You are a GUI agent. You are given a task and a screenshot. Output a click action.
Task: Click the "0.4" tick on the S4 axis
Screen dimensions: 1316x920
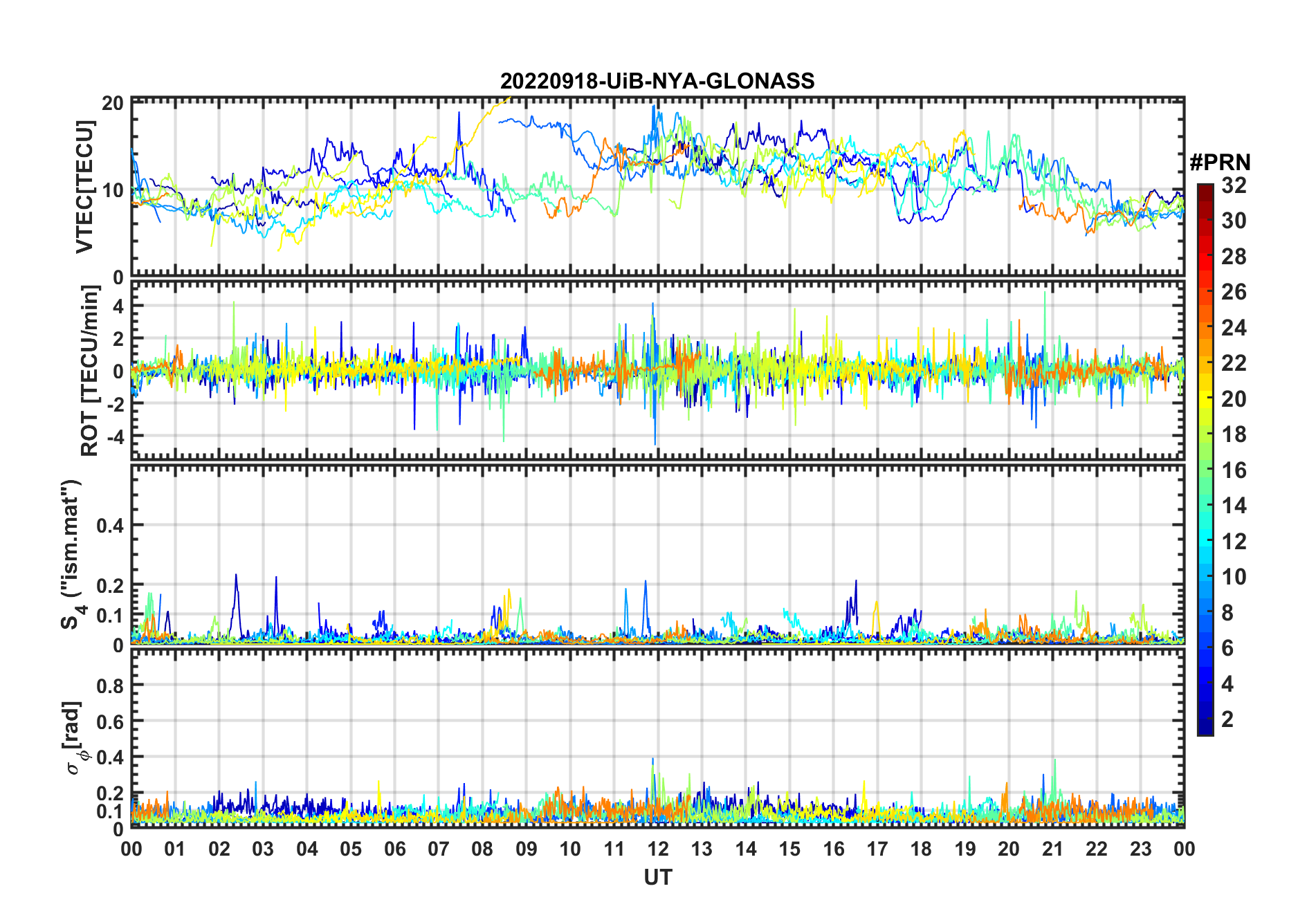[x=111, y=526]
